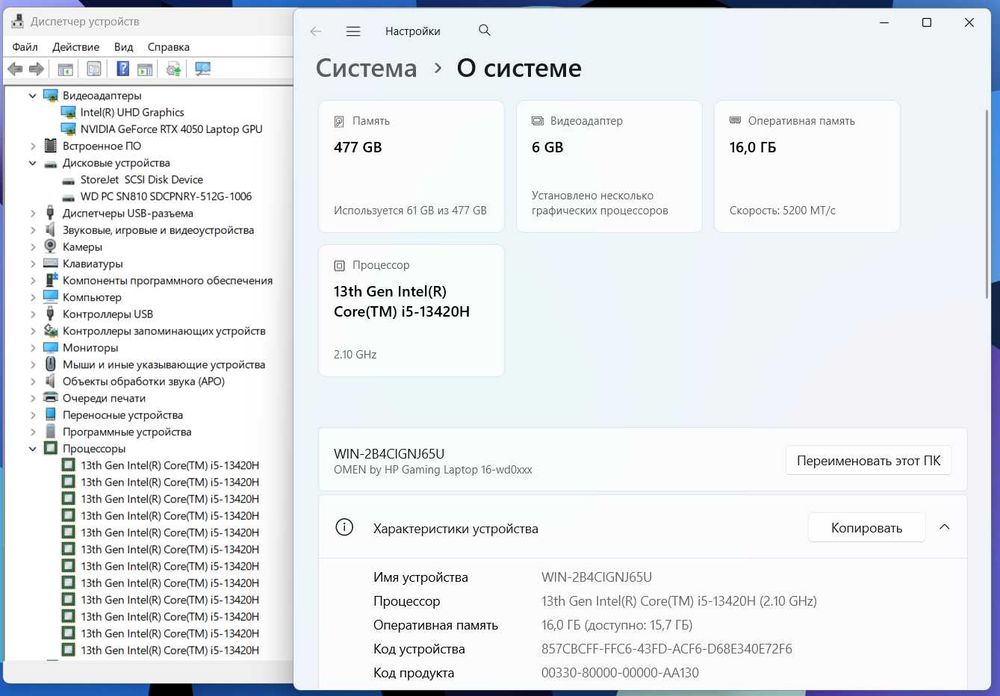Click the Intel(R) UHD Graphics adapter icon
1000x696 pixels.
point(68,112)
